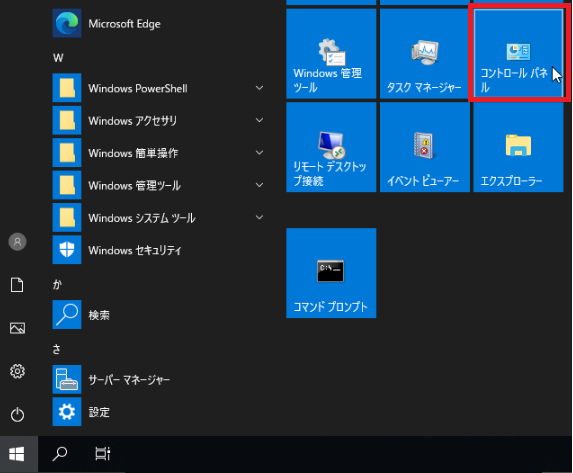Expand the Windows アクセサリ folder chevron
Viewport: 573px width, 473px height.
pos(259,120)
